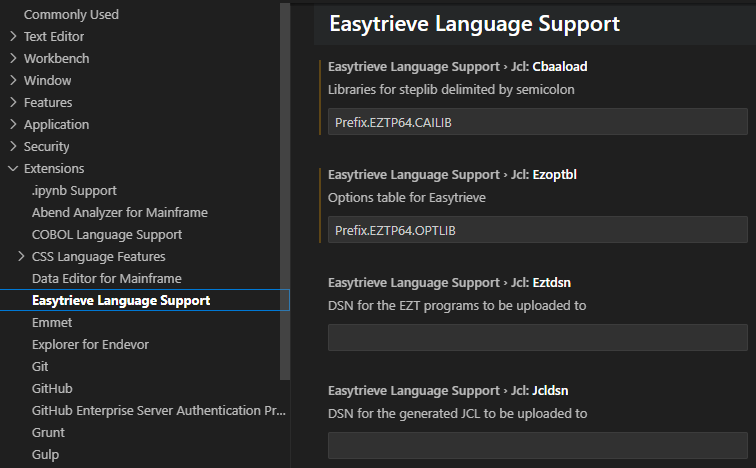Select .ipynb Support extension settings
Screen dimensions: 756x468
click(x=74, y=190)
